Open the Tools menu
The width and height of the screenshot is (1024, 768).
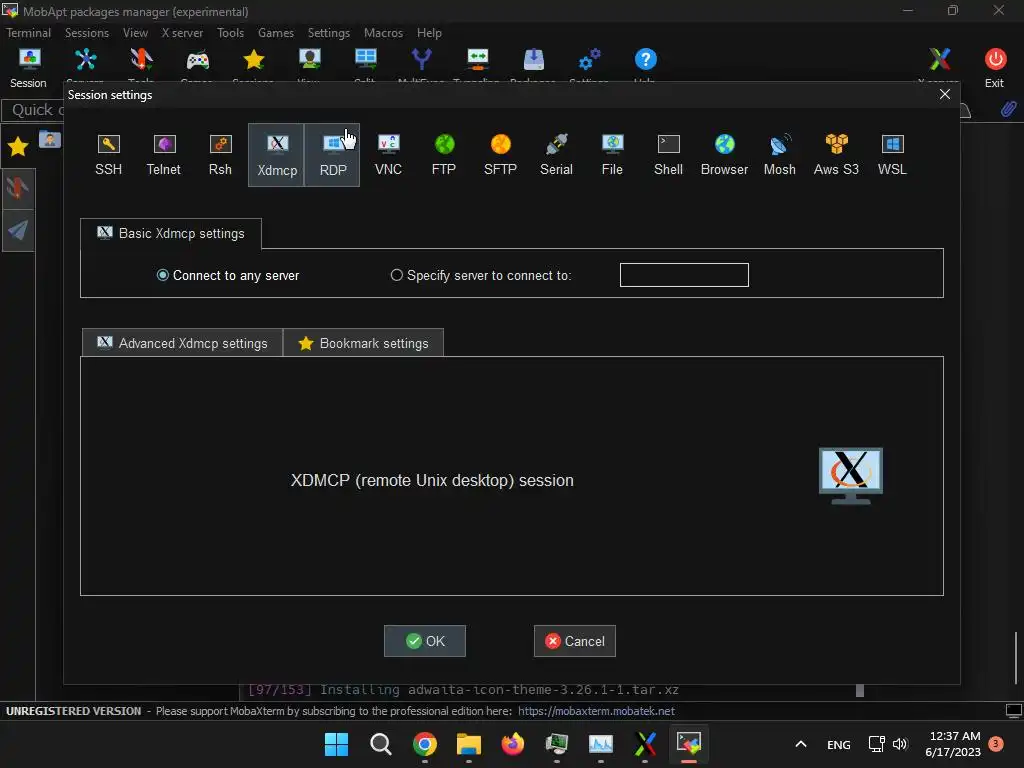click(x=231, y=33)
